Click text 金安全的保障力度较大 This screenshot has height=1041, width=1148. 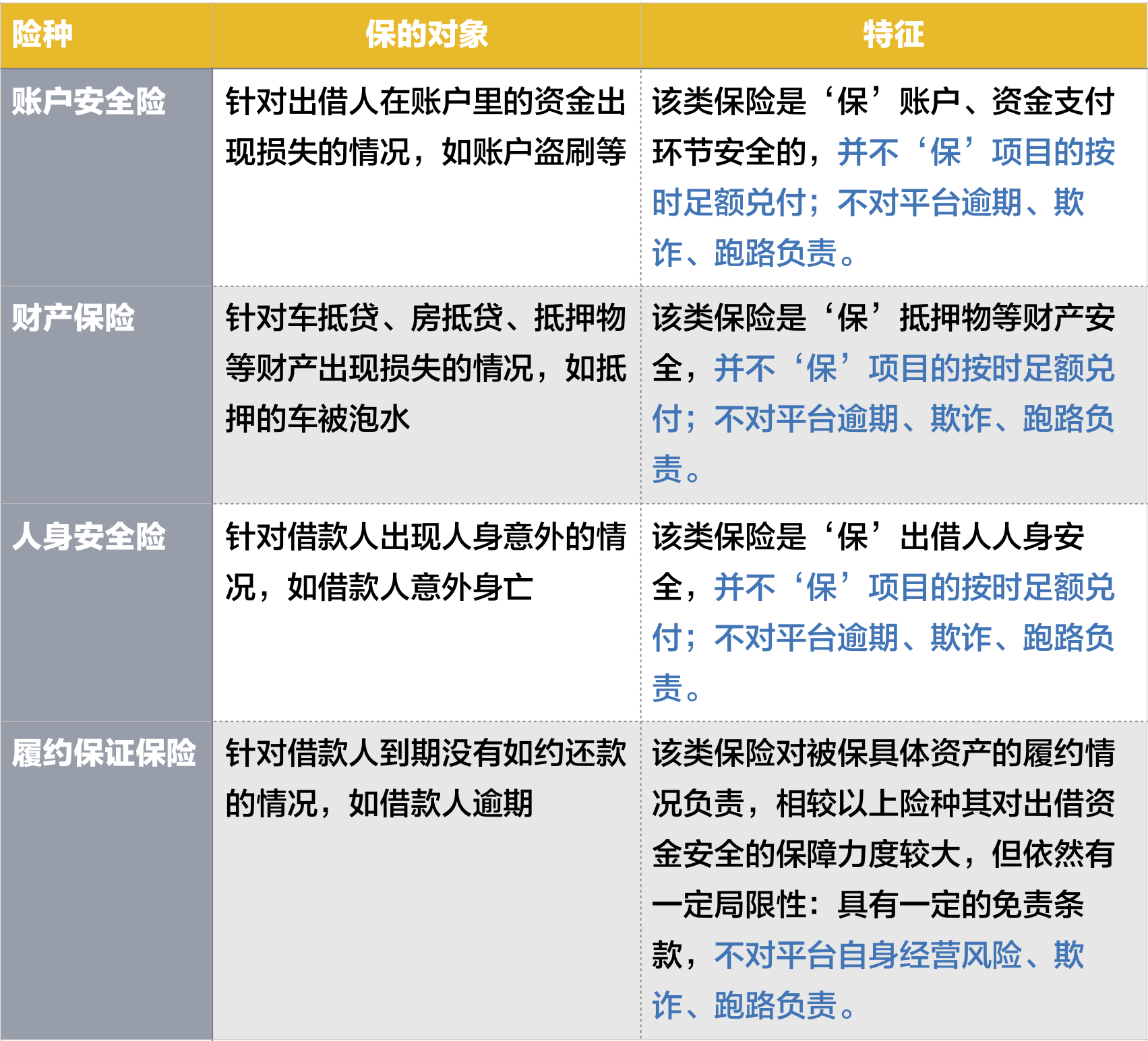pos(806,854)
